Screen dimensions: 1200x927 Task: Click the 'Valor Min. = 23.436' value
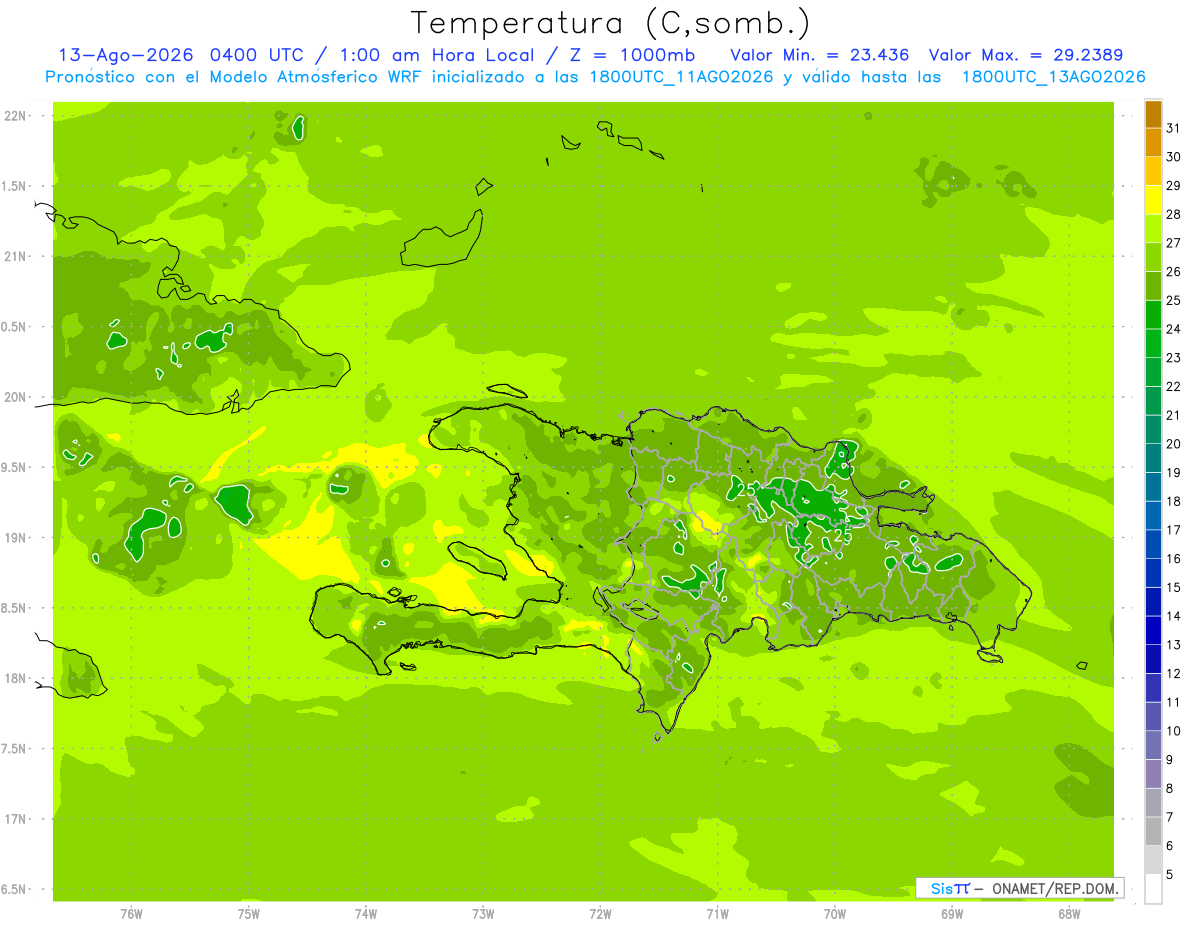[x=820, y=55]
